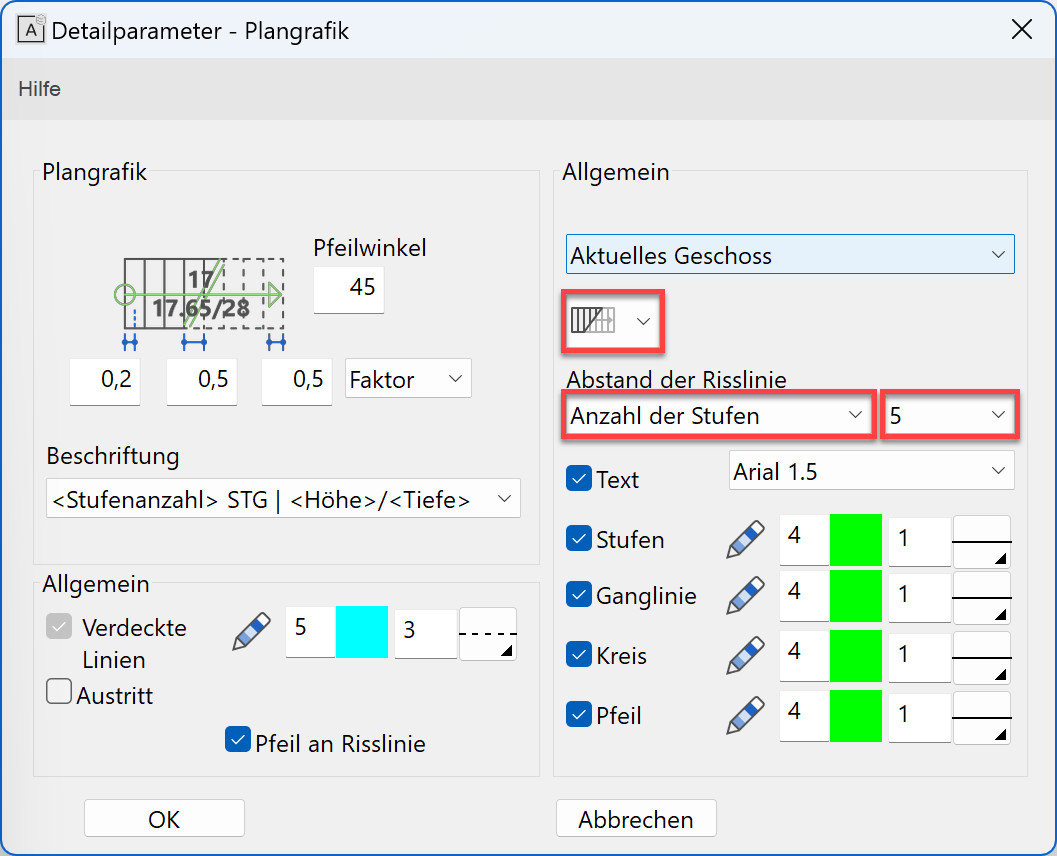Uncheck the Text checkbox

[x=579, y=478]
